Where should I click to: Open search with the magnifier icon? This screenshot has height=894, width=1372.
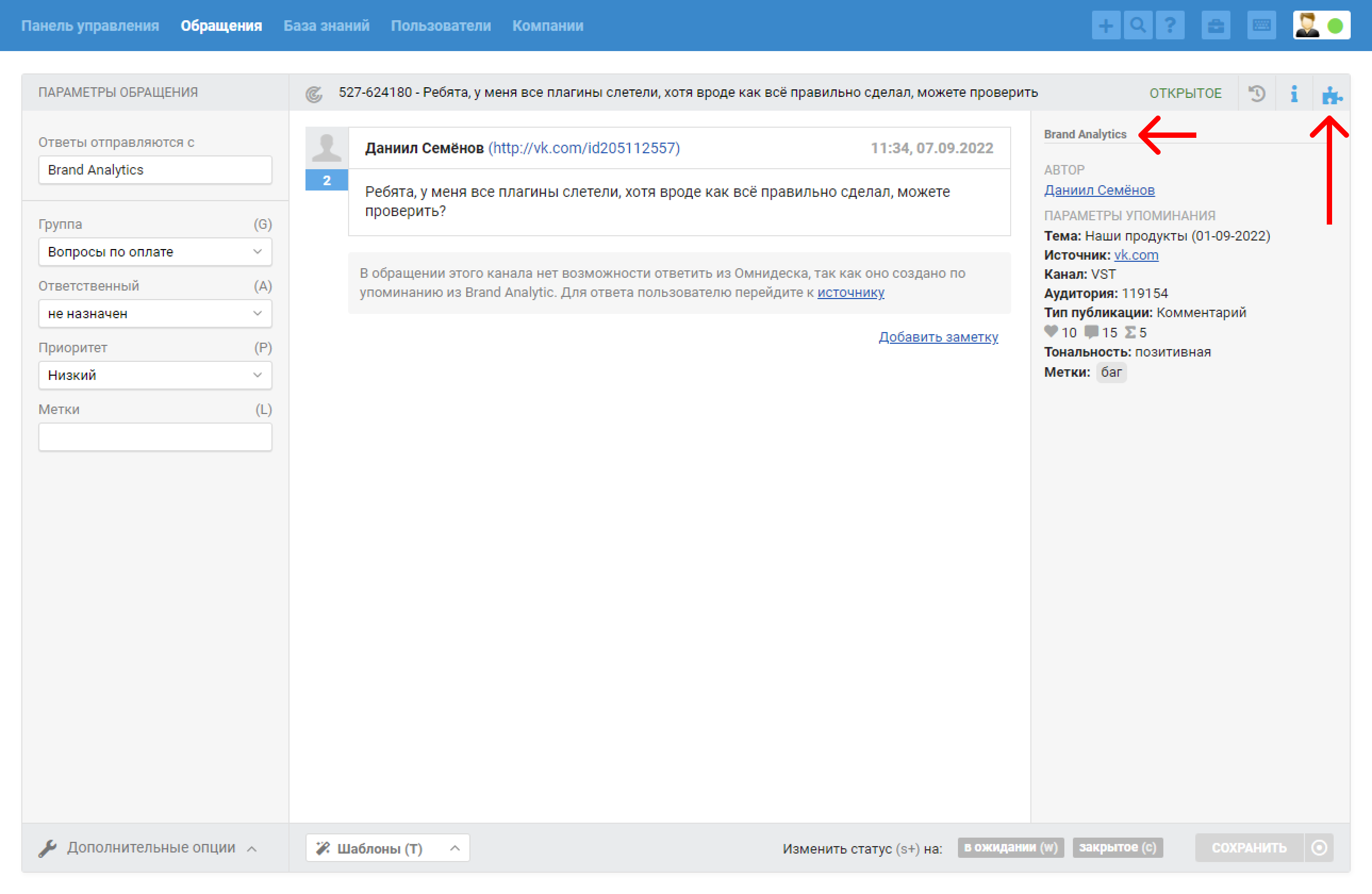click(x=1138, y=26)
